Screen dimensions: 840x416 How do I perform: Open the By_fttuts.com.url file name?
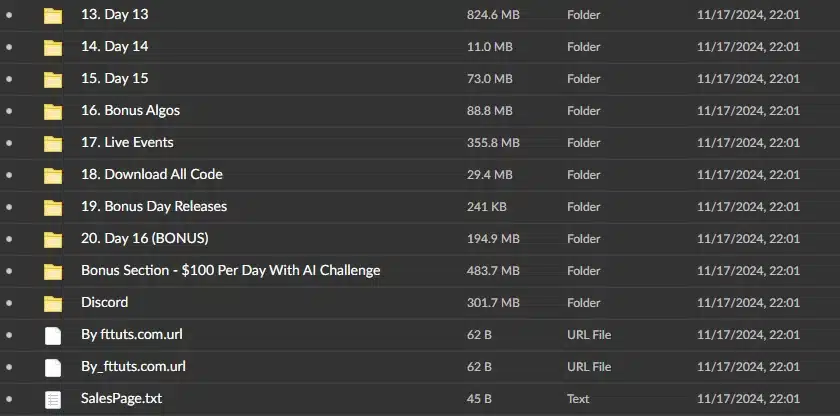[x=133, y=367]
